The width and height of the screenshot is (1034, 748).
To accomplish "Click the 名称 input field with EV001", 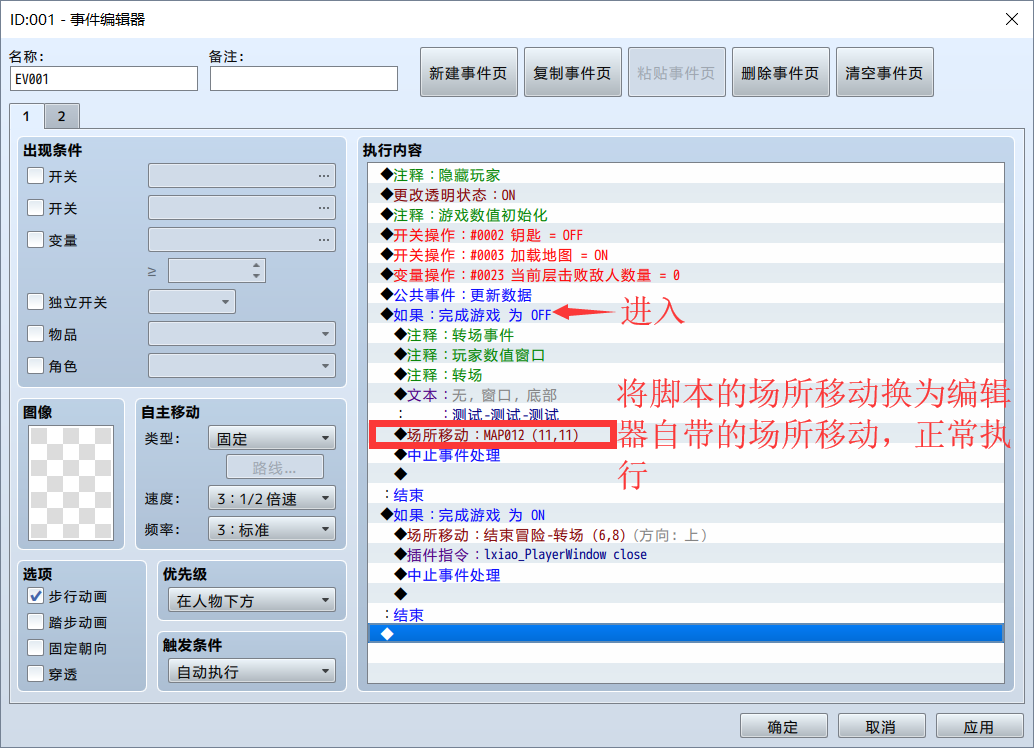I will click(104, 78).
